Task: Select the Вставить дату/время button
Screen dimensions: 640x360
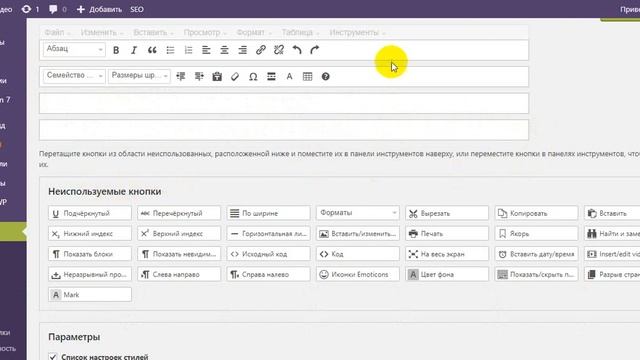Action: 536,254
